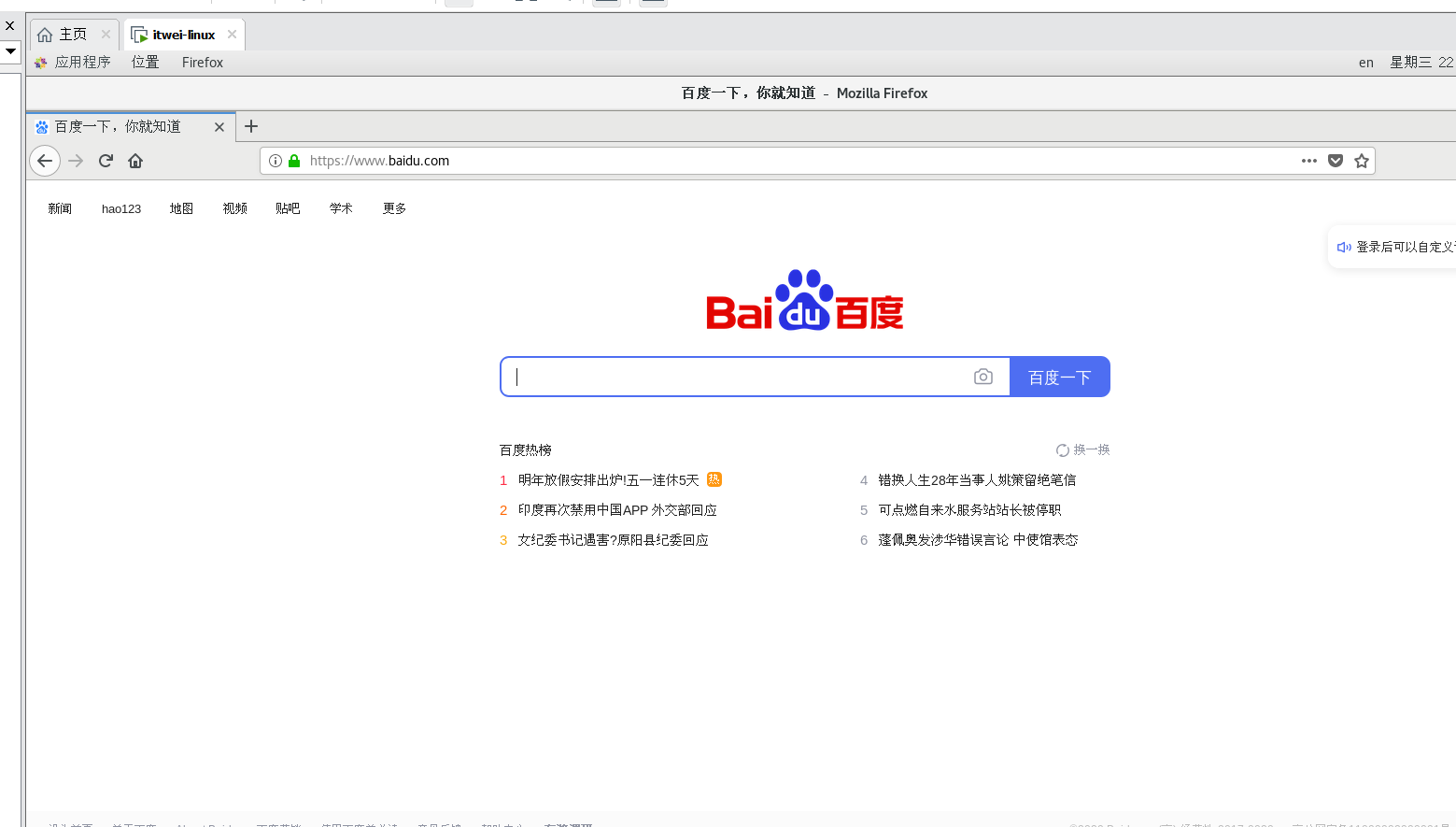
Task: Open the Firefox menu in top panel
Action: [203, 63]
